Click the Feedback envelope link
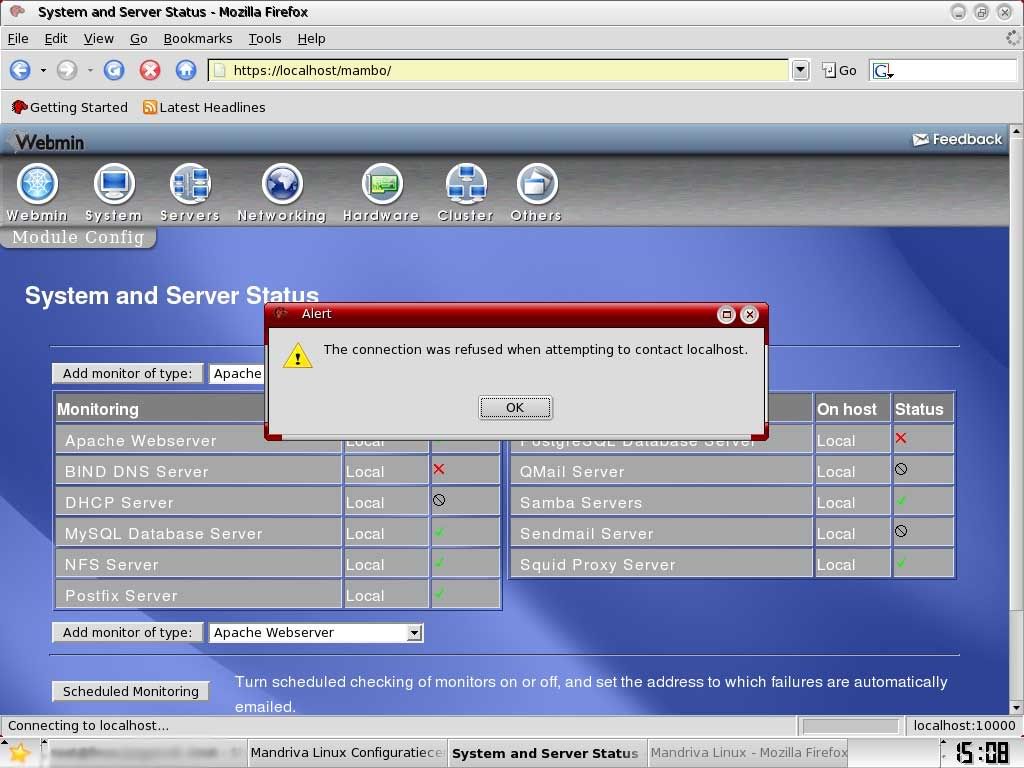This screenshot has height=768, width=1024. pos(957,139)
